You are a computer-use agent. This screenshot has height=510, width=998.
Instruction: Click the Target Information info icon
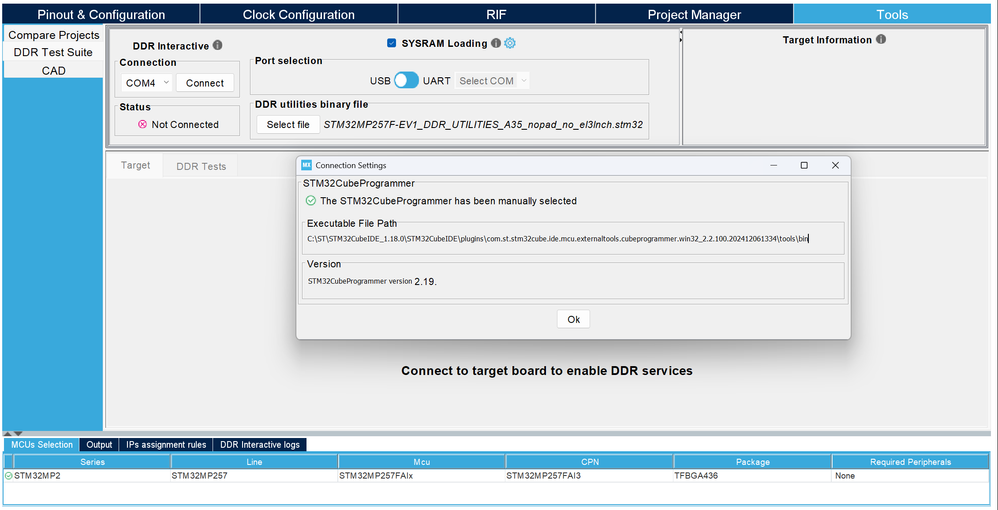(x=881, y=39)
